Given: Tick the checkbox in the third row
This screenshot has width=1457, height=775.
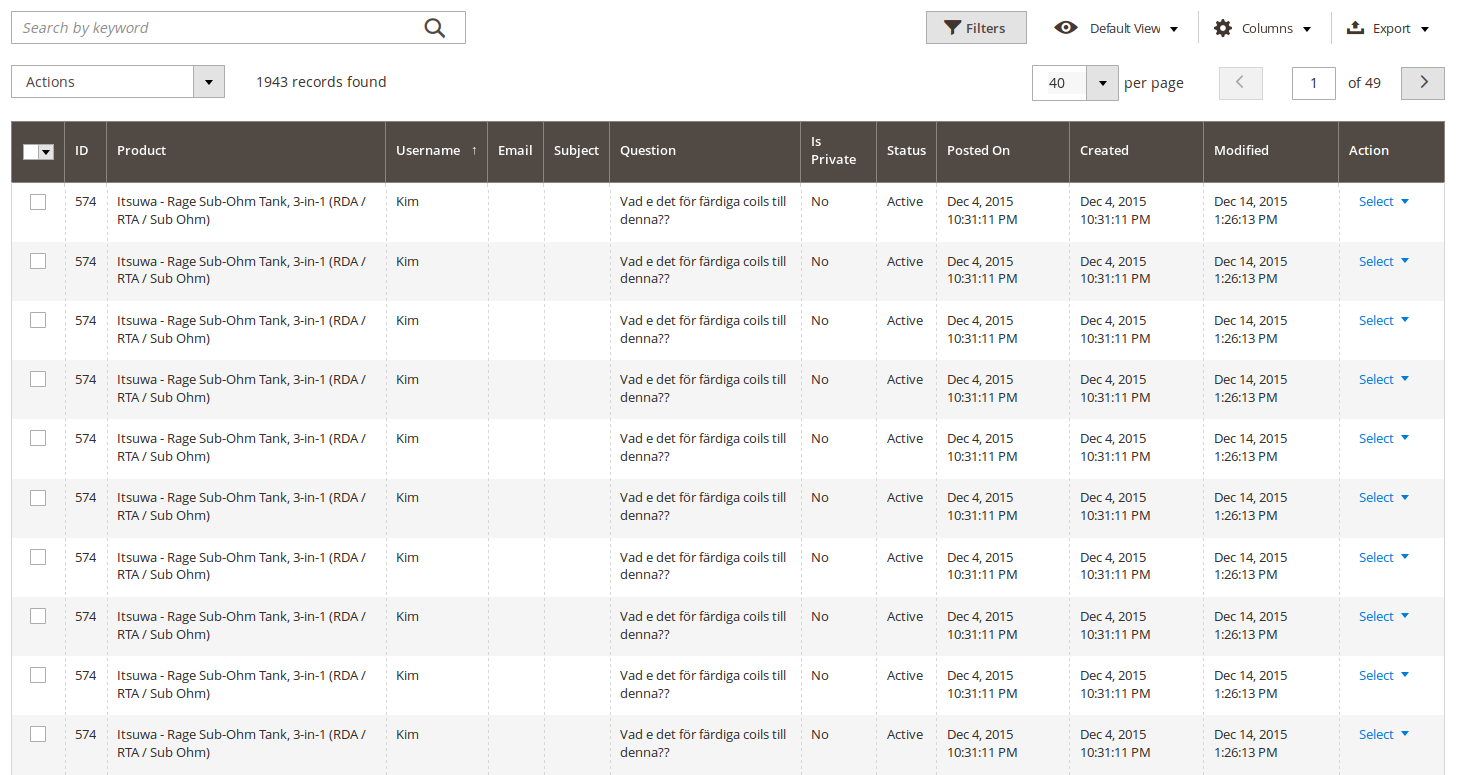Looking at the screenshot, I should point(38,320).
